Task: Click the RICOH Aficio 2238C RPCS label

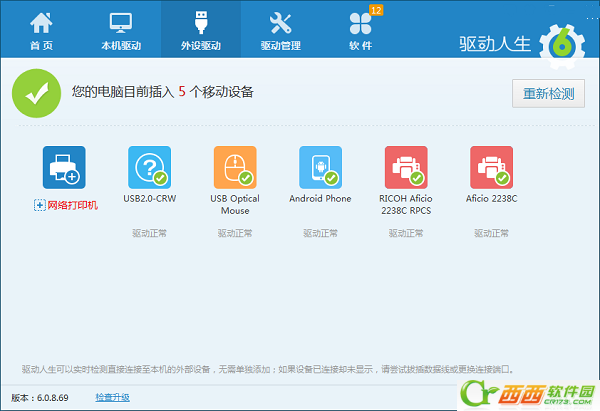Action: pyautogui.click(x=406, y=205)
